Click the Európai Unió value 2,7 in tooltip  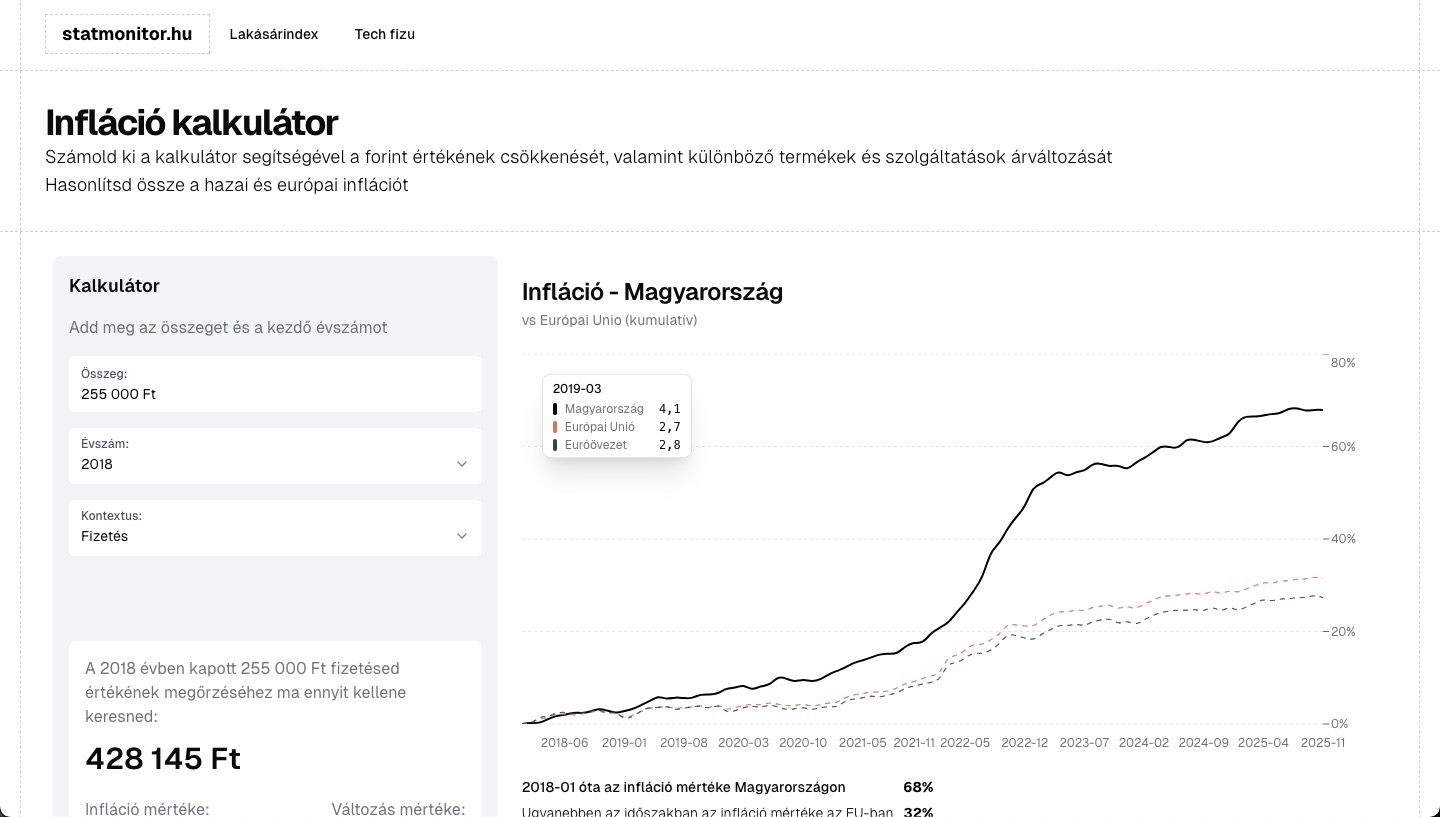(x=669, y=427)
